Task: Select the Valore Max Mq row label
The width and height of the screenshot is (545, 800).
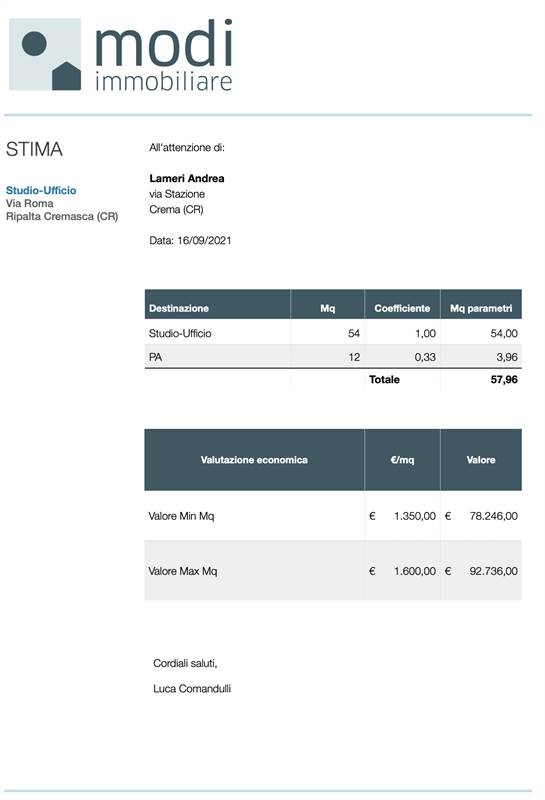Action: (183, 571)
